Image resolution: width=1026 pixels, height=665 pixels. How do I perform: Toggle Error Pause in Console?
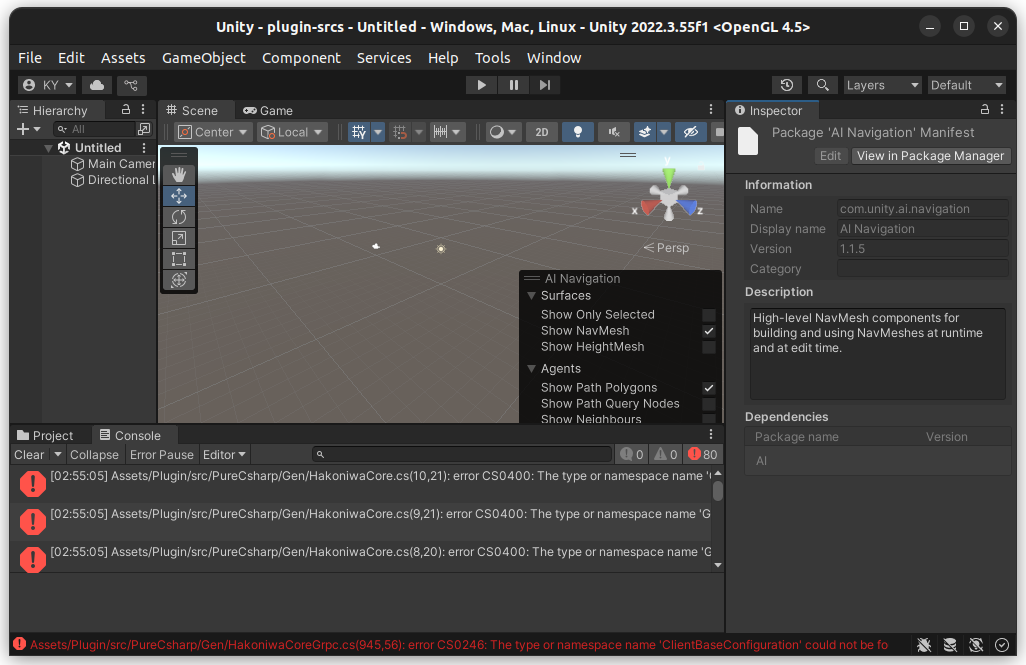162,455
